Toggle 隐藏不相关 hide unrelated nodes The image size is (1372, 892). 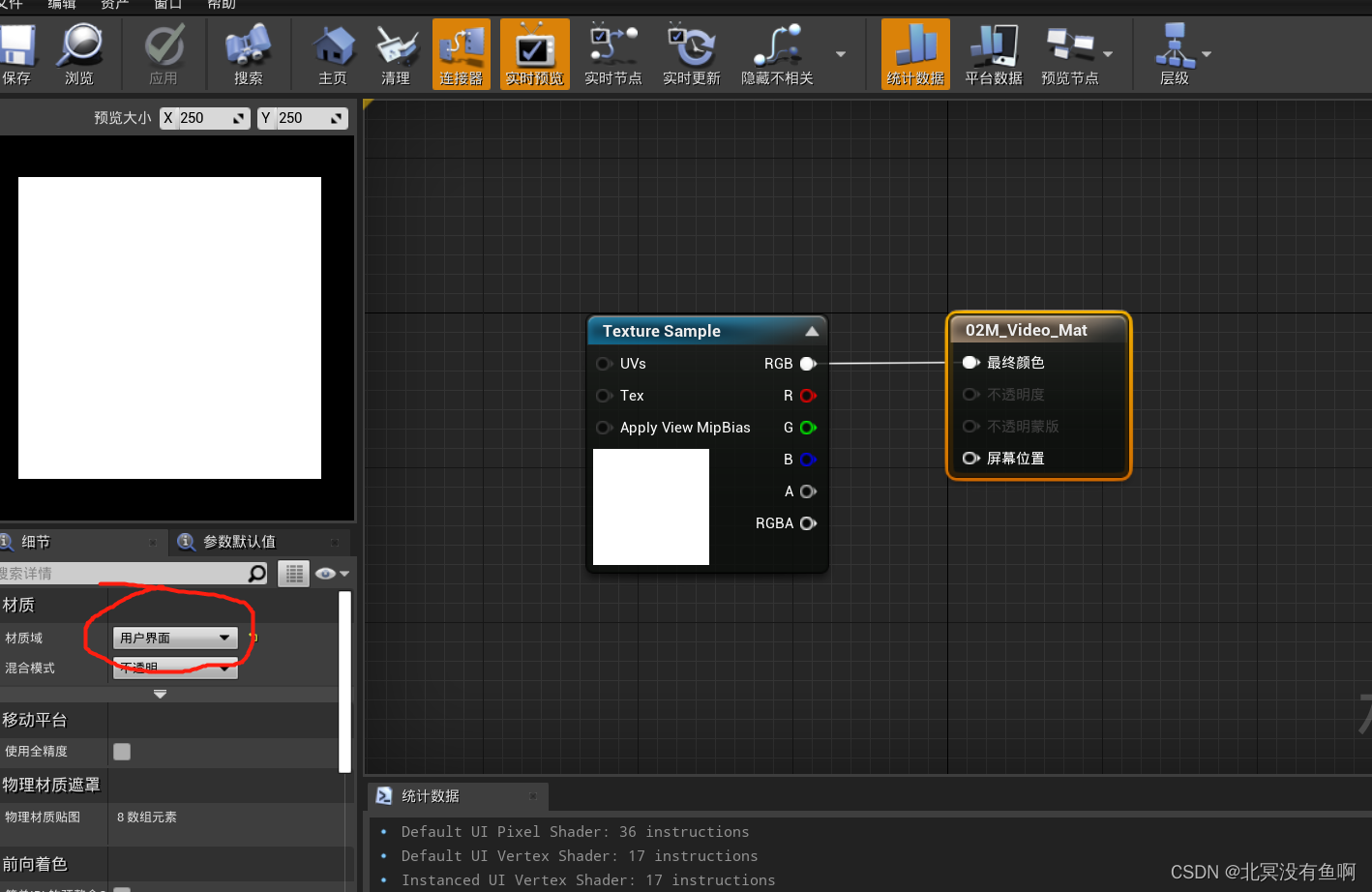(x=777, y=54)
